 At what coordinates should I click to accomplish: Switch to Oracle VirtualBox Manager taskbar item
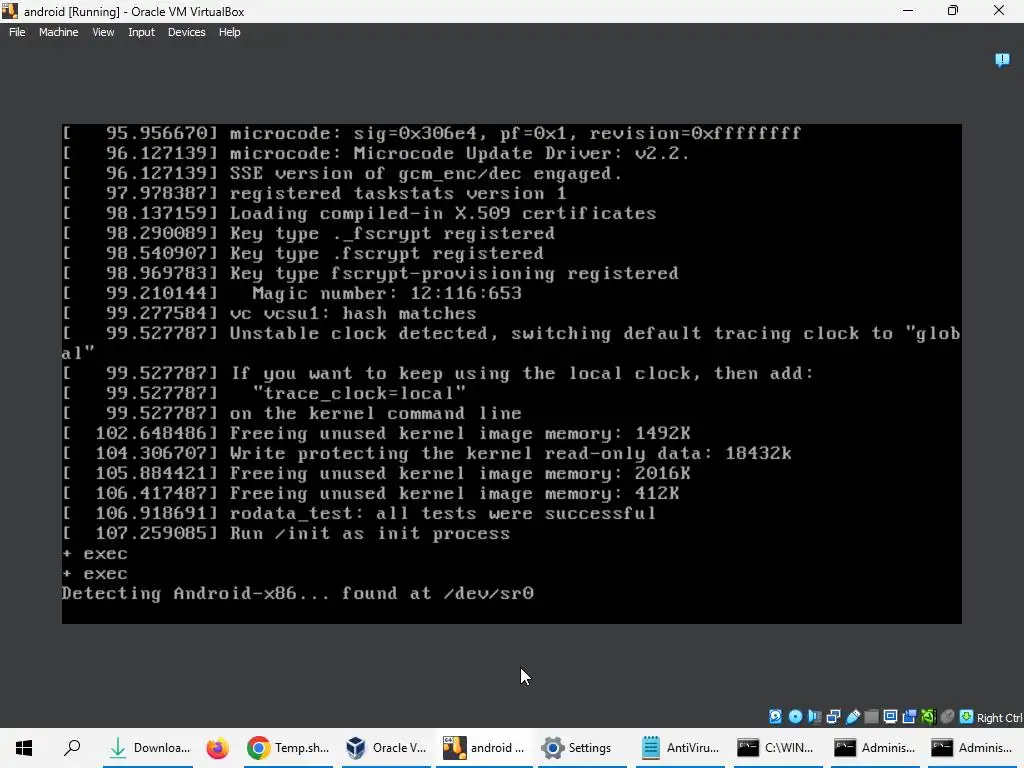[385, 748]
